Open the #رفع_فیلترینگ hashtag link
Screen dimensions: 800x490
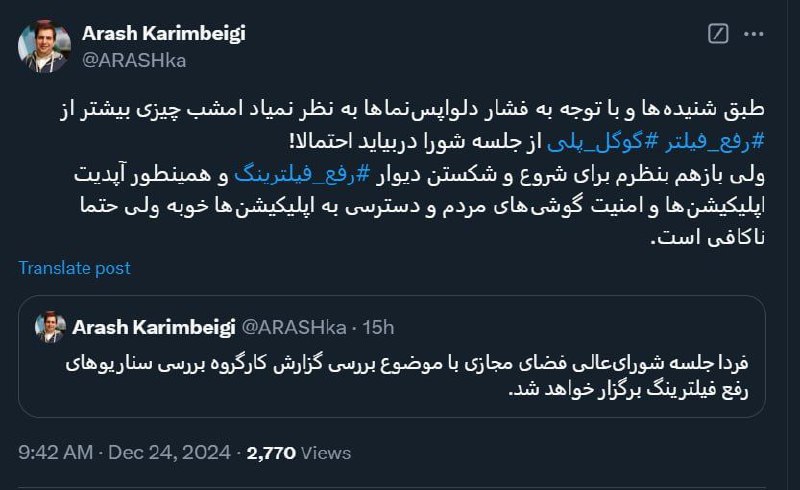[x=302, y=175]
